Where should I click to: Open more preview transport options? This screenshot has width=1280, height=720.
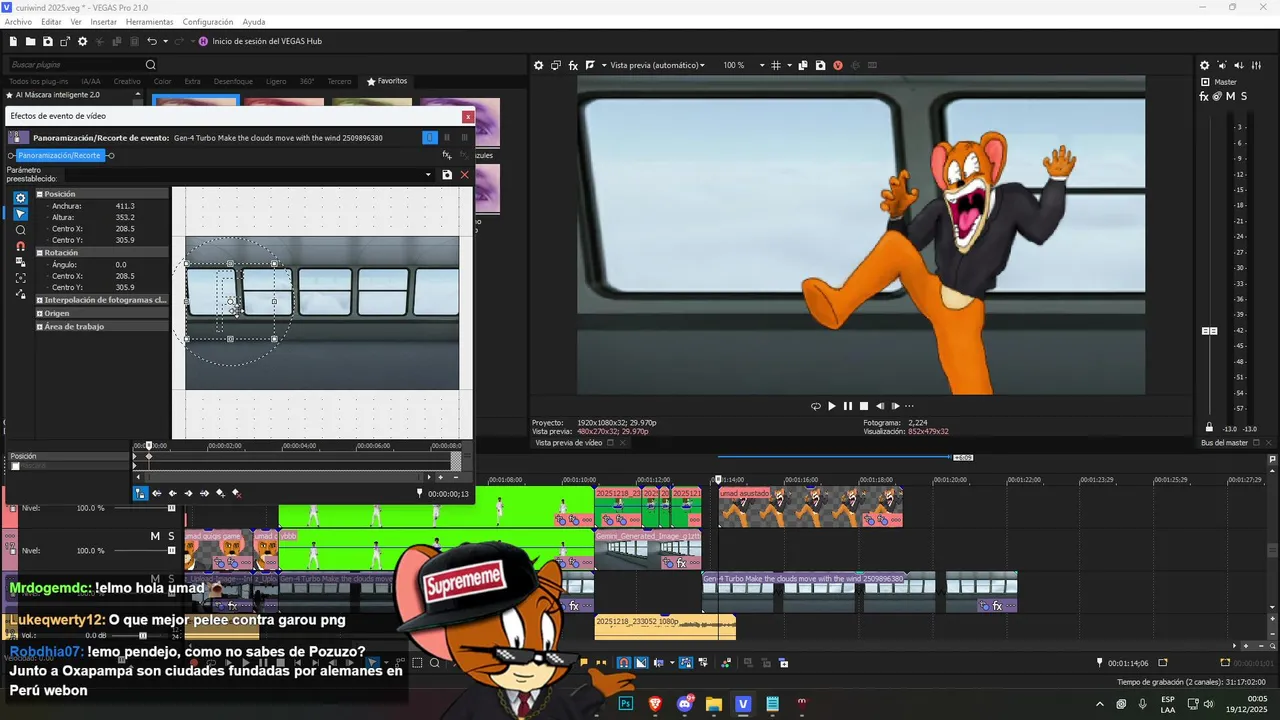point(909,406)
